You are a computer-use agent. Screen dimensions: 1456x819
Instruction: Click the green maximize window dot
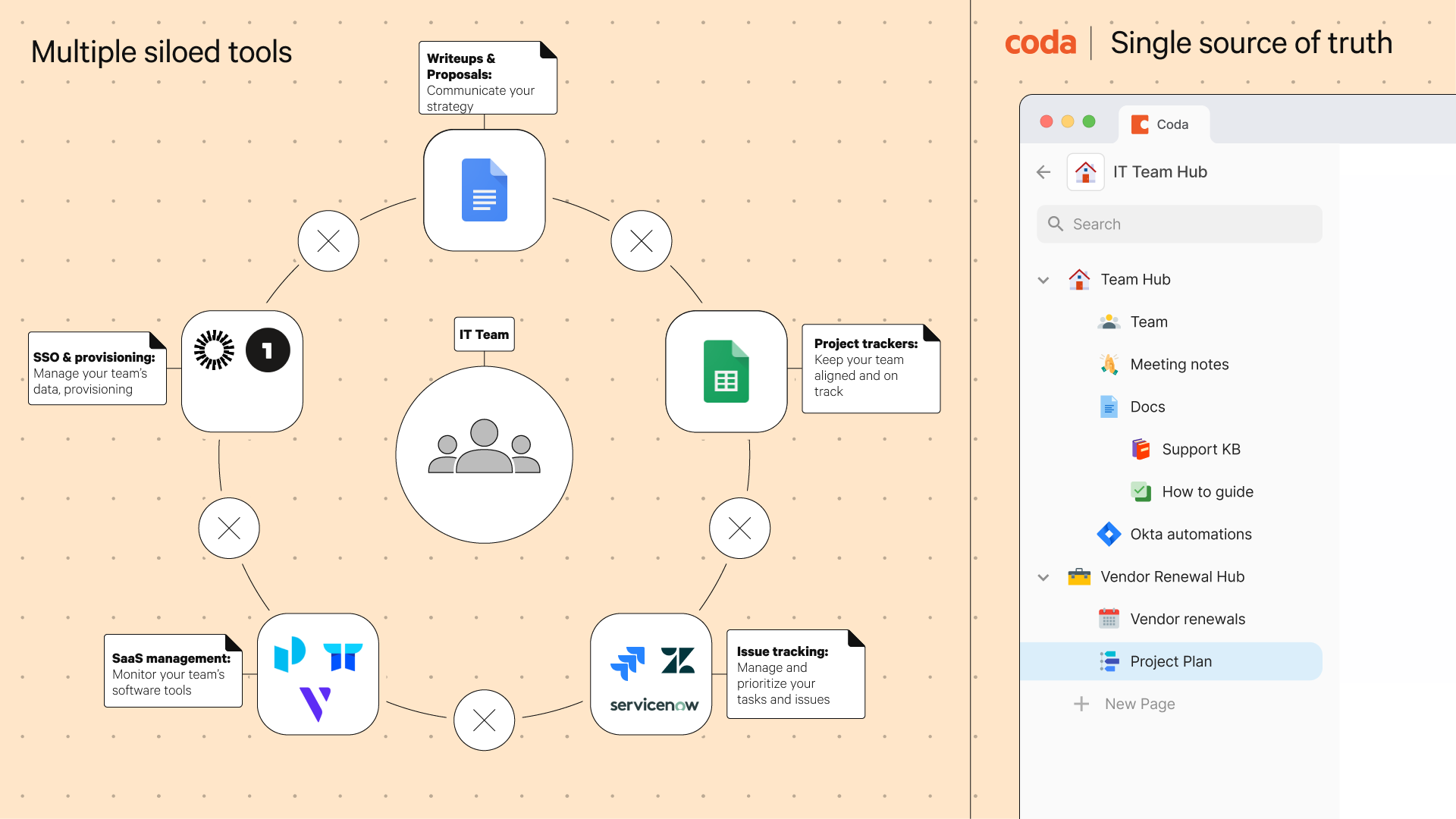(1089, 121)
